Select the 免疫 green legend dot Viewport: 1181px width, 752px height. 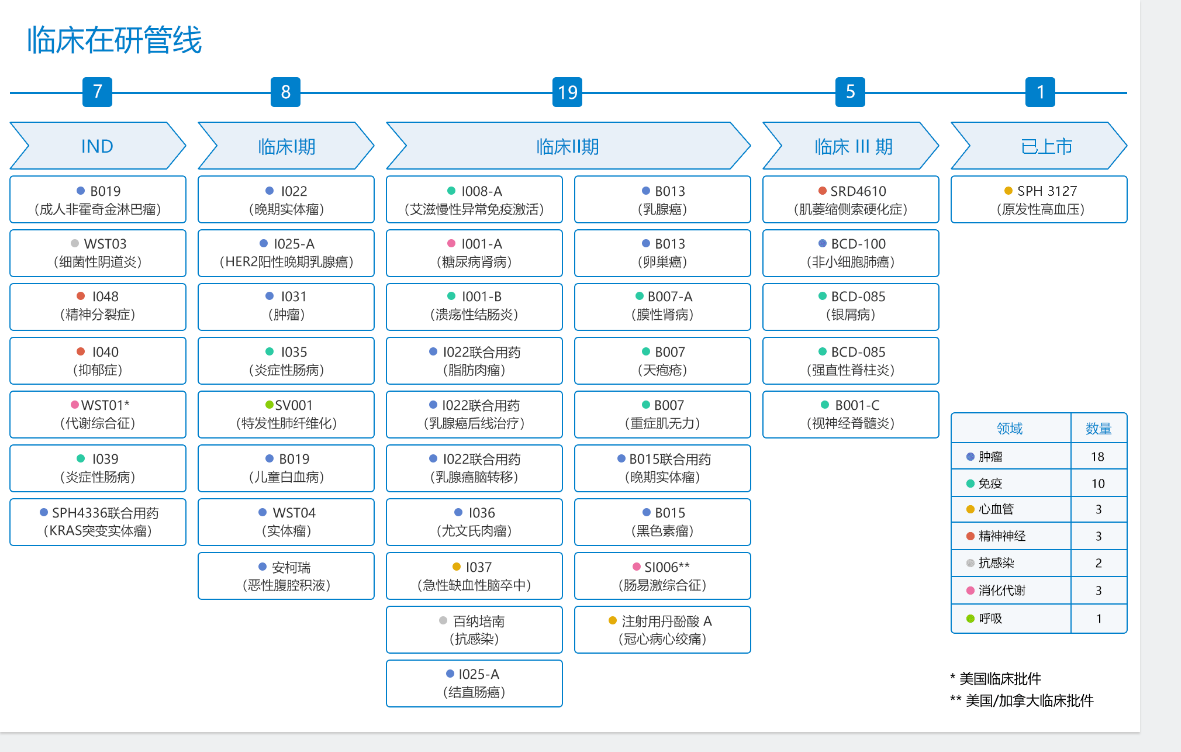point(970,484)
